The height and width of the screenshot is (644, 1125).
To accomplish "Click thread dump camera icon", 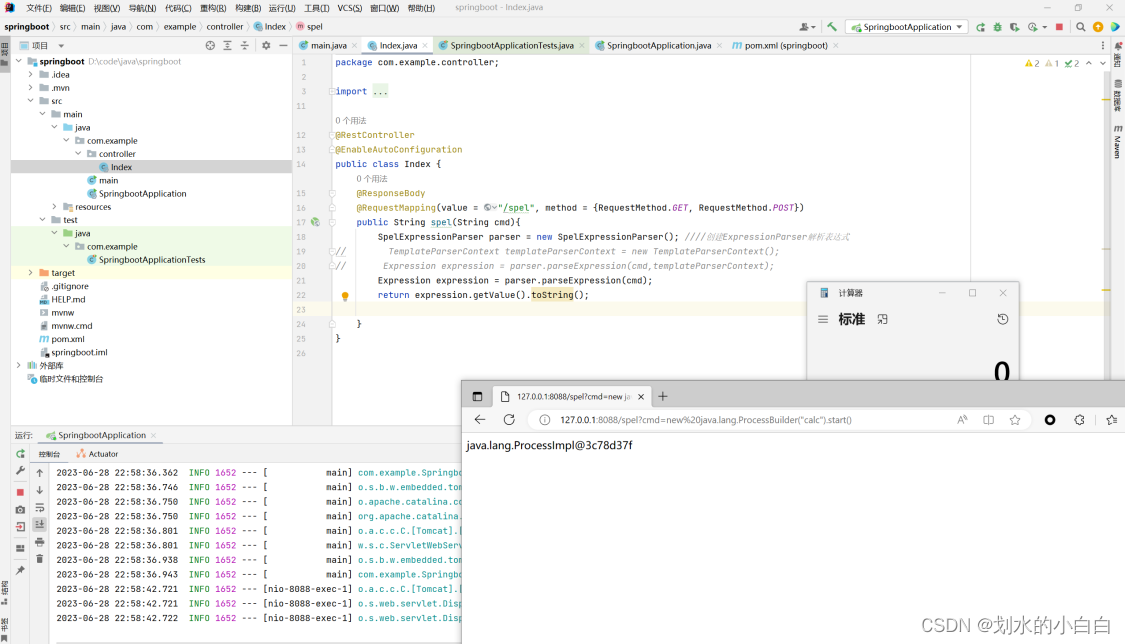I will [x=20, y=509].
